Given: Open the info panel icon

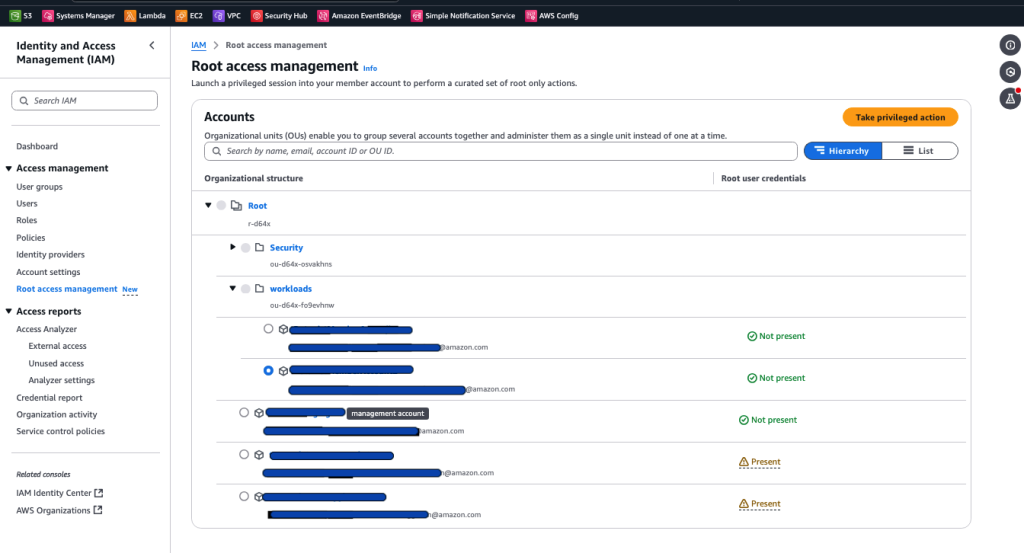Looking at the screenshot, I should click(x=1010, y=45).
